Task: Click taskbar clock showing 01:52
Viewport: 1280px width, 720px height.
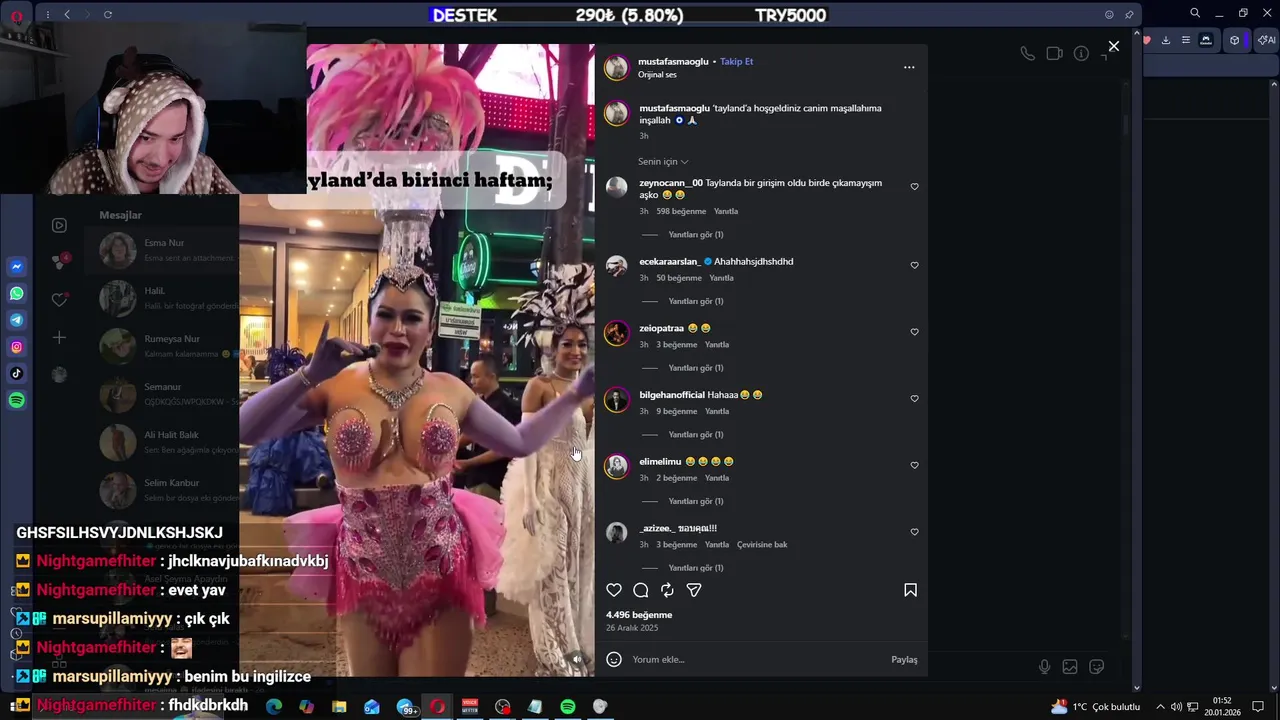Action: (1222, 706)
